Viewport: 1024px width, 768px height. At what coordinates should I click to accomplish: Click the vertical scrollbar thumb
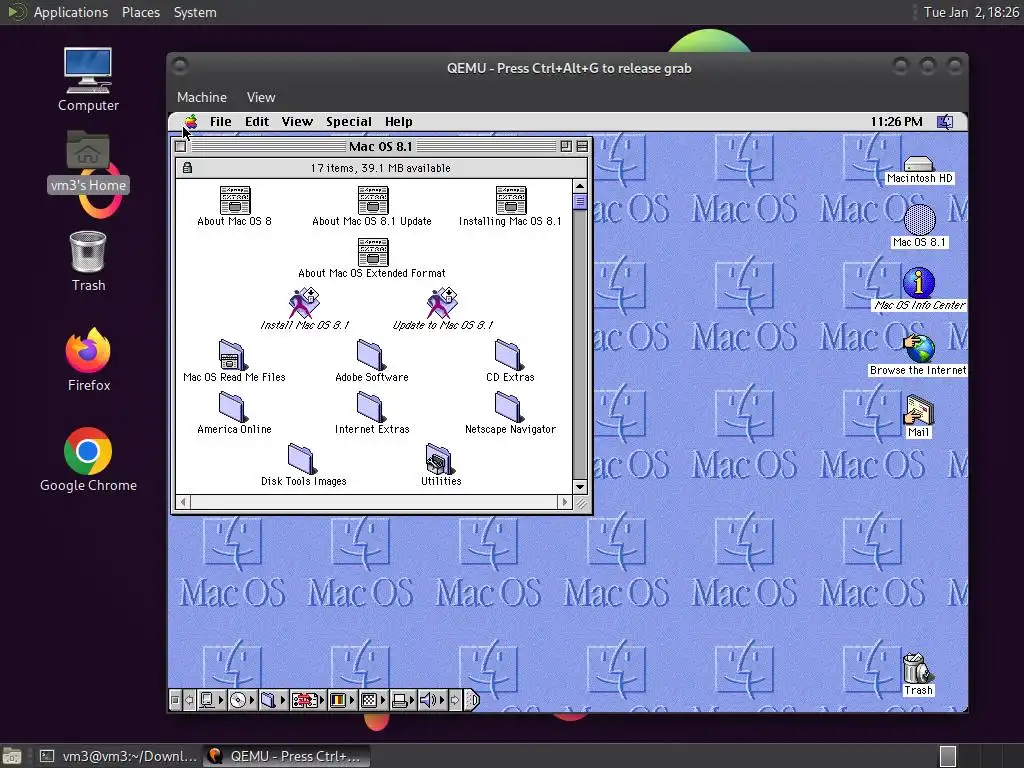tap(579, 202)
